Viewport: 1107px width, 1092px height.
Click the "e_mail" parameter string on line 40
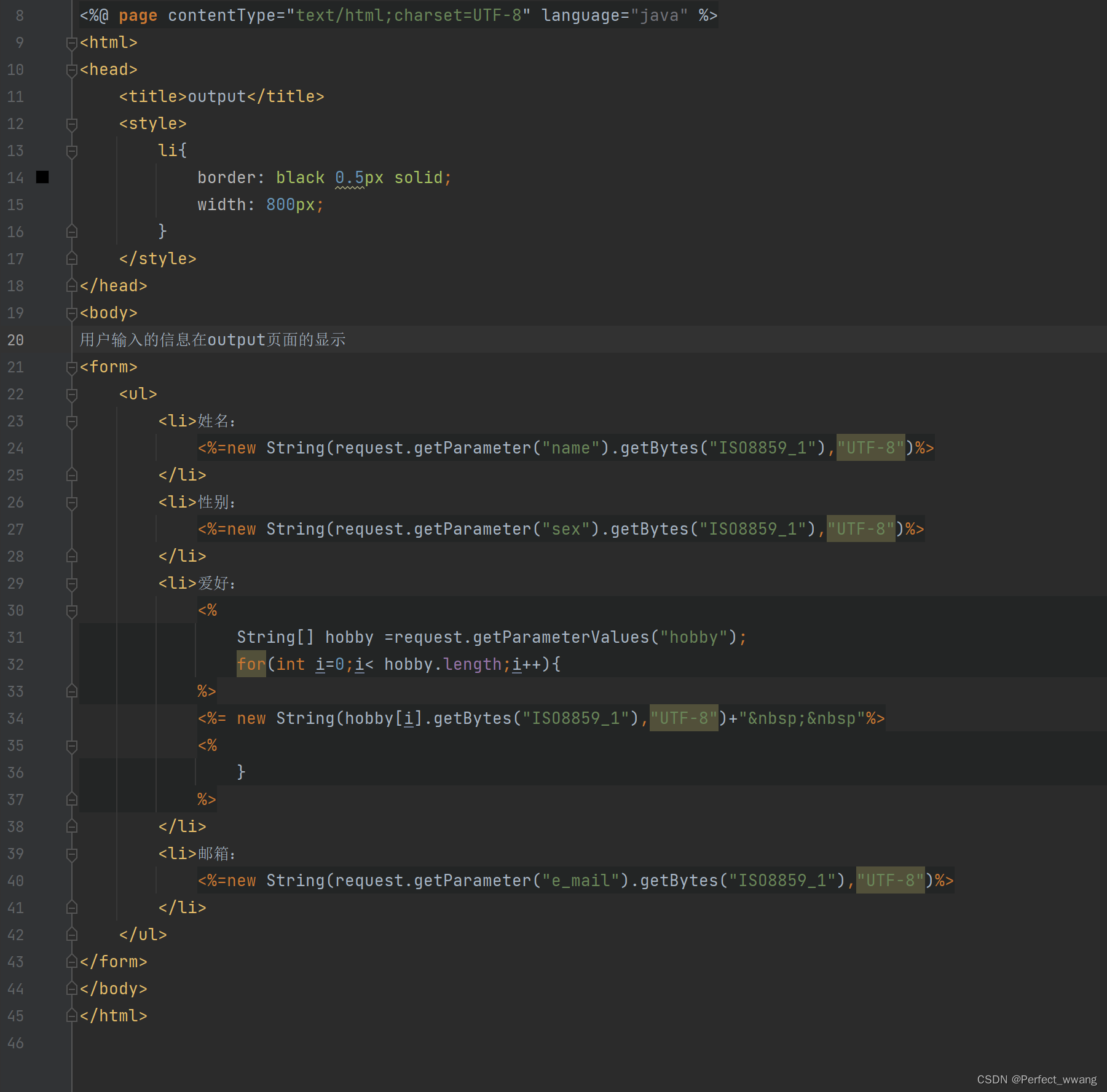581,881
